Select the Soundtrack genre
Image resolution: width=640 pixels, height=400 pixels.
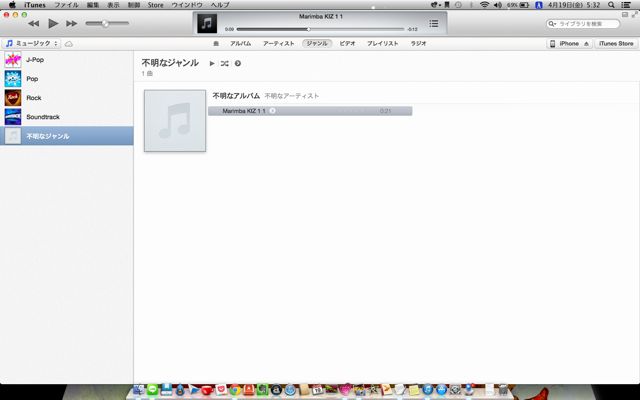(x=67, y=117)
